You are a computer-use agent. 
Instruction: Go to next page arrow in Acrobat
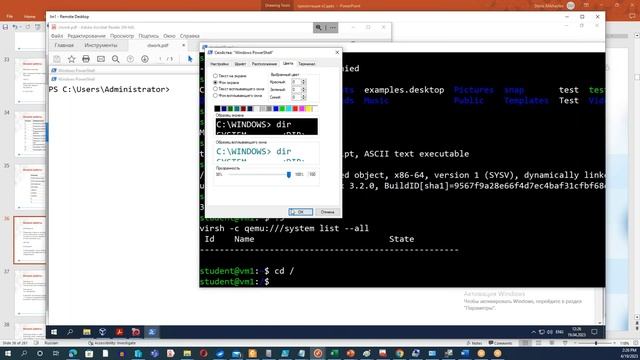click(x=145, y=59)
